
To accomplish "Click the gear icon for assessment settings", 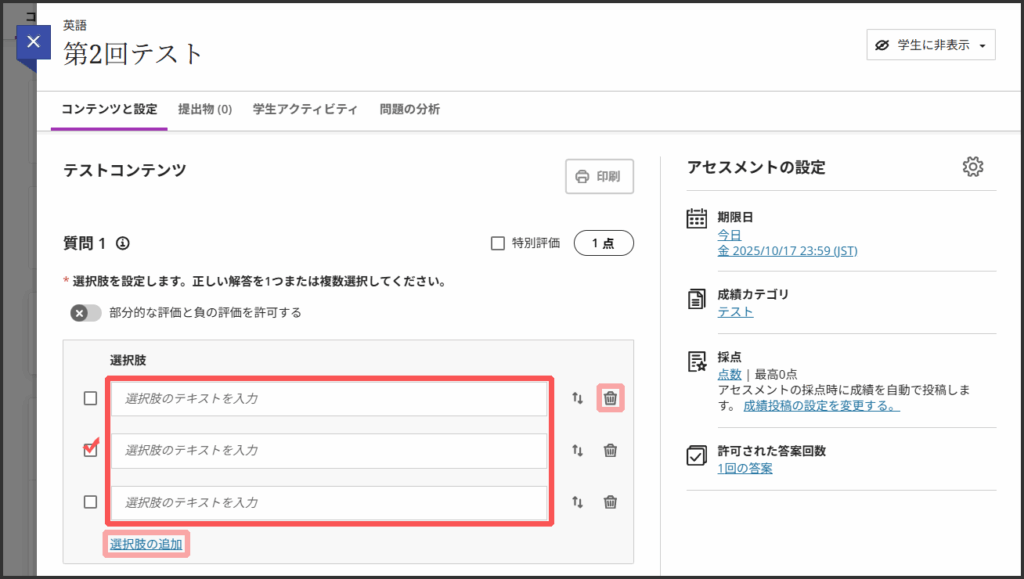I will tap(972, 167).
